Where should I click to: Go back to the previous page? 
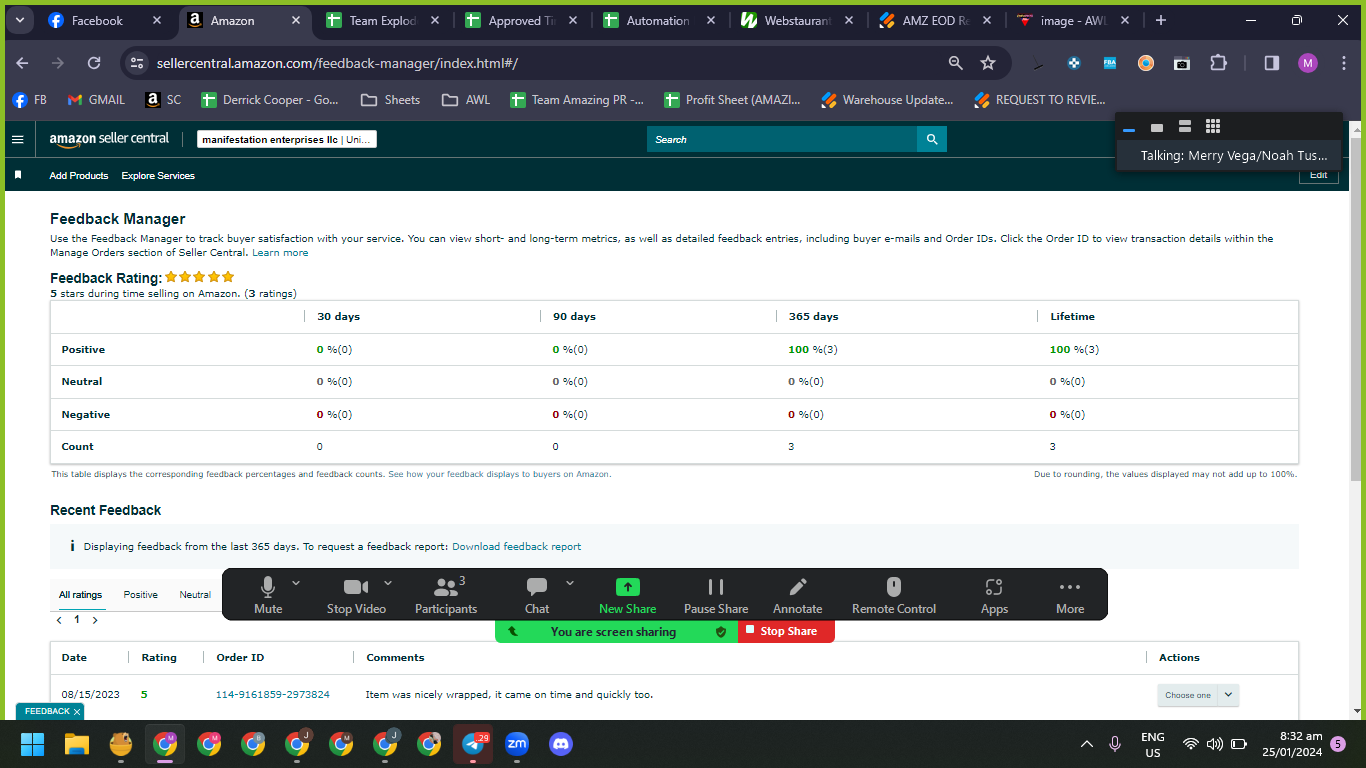tap(22, 63)
